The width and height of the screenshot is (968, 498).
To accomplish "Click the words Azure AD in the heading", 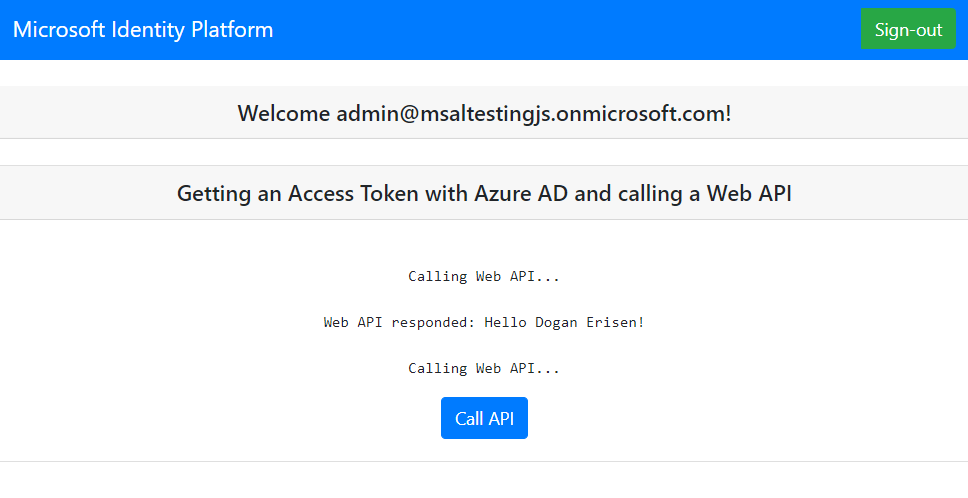I will [520, 194].
